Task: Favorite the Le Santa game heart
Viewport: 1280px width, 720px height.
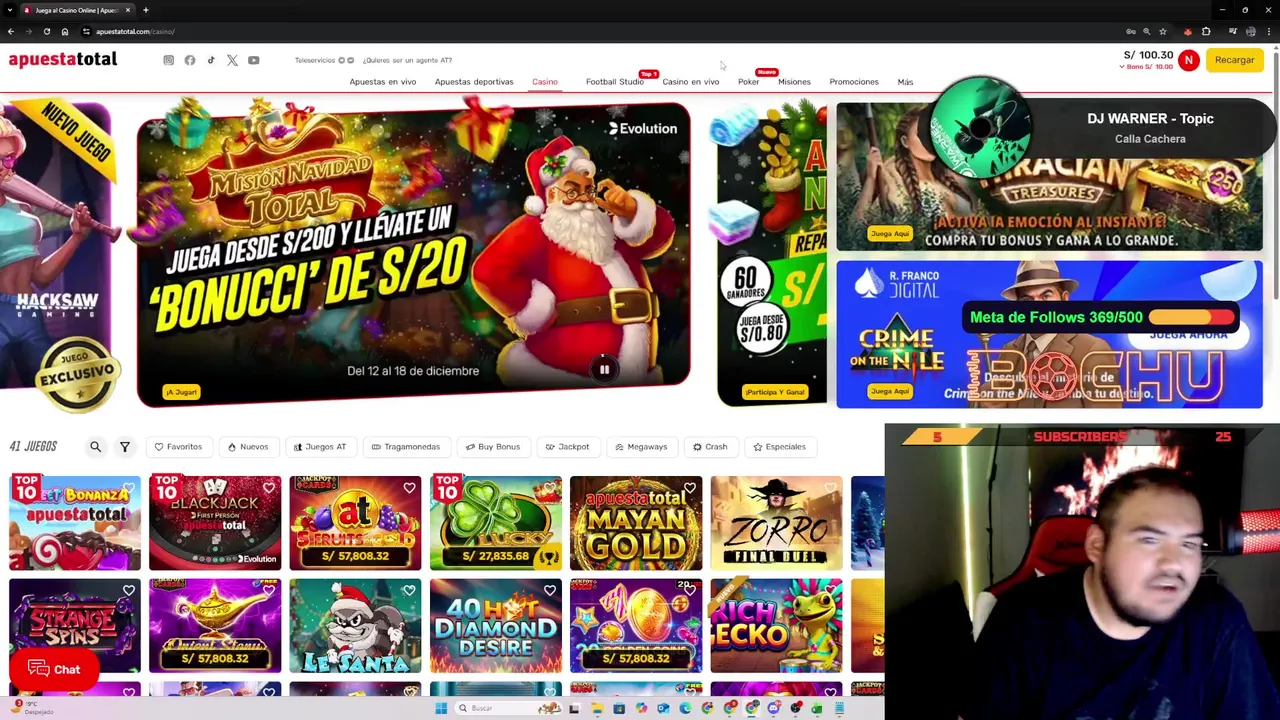Action: pyautogui.click(x=409, y=591)
